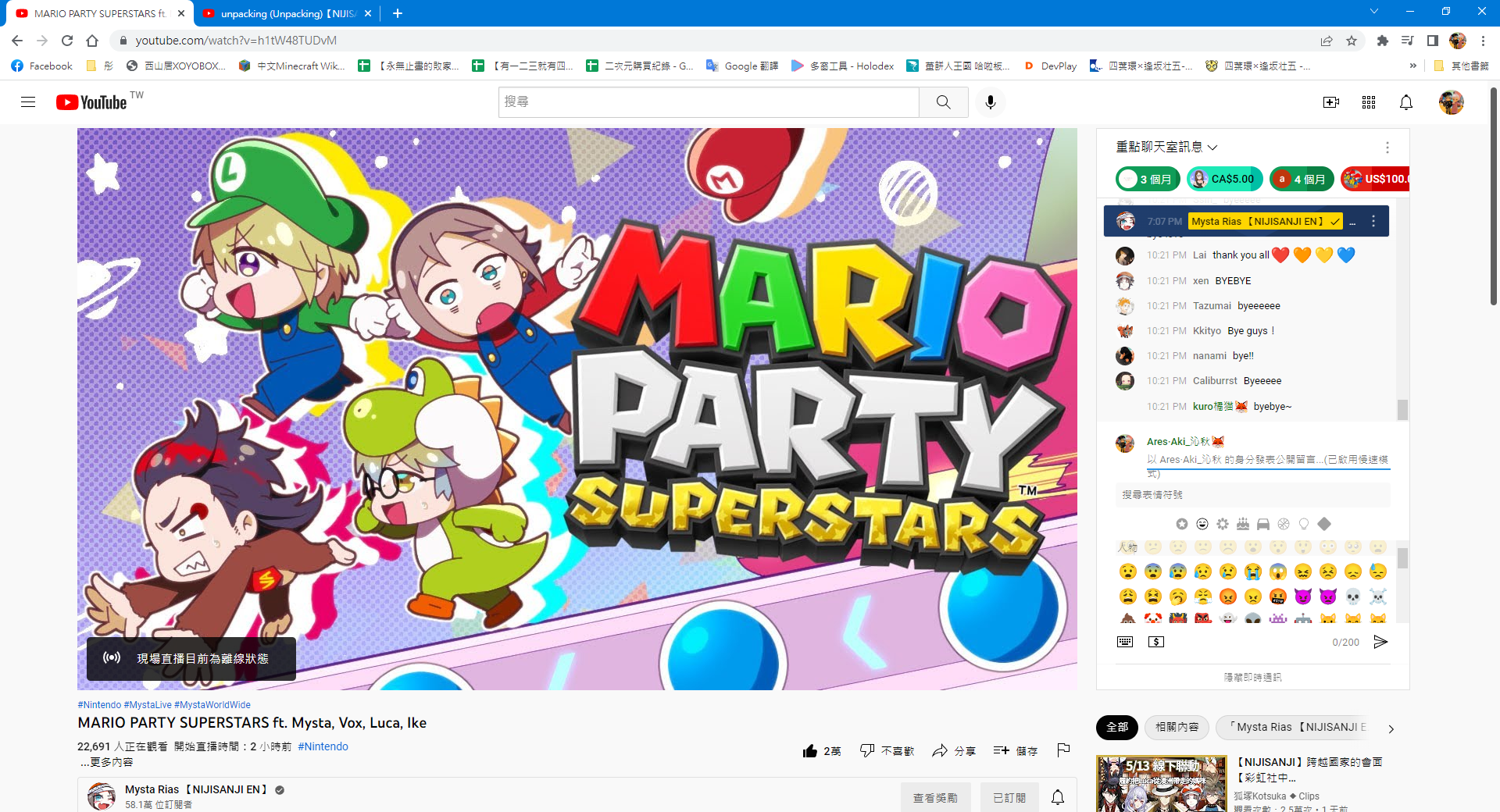Screen dimensions: 1500x812
Task: Select the smiley face emoji category
Action: point(1202,524)
